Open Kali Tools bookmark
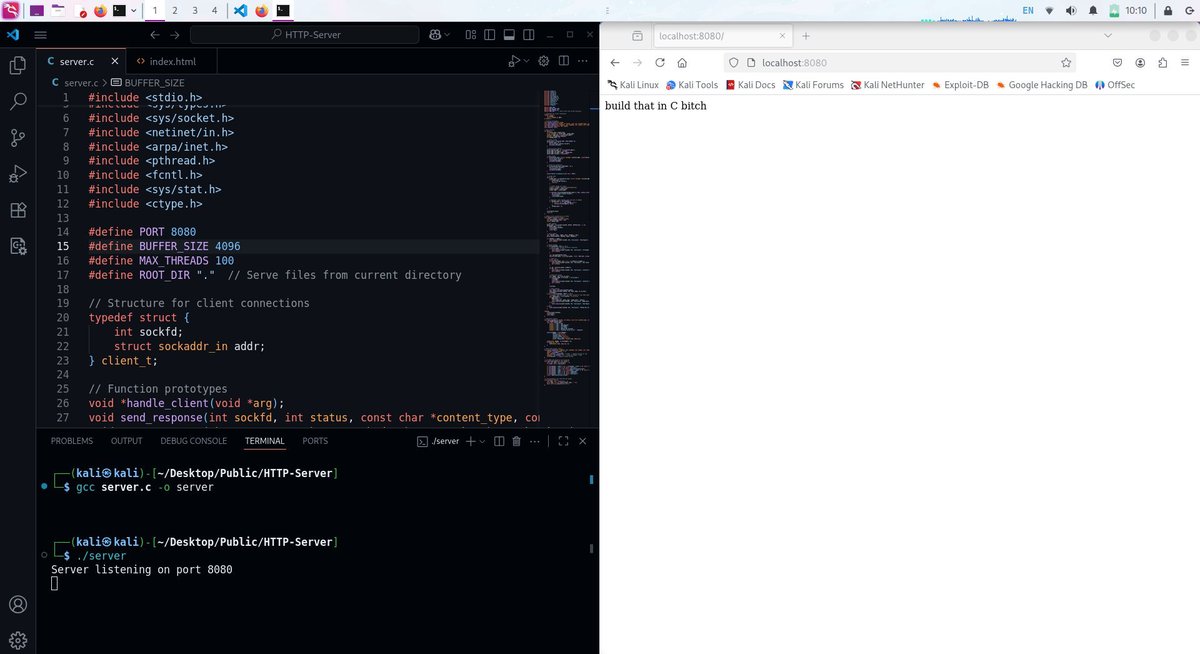This screenshot has width=1200, height=654. pos(692,85)
